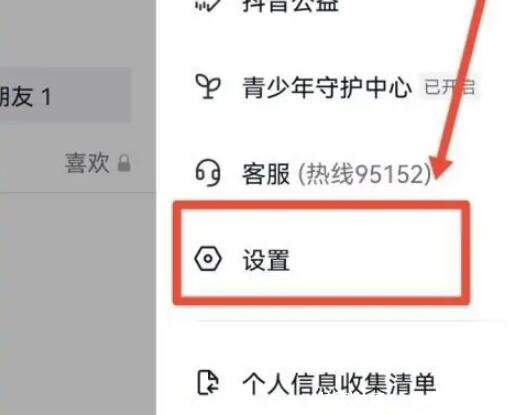This screenshot has width=522, height=415.
Task: Tap the document icon beside 个人信息收集清单
Action: [208, 383]
